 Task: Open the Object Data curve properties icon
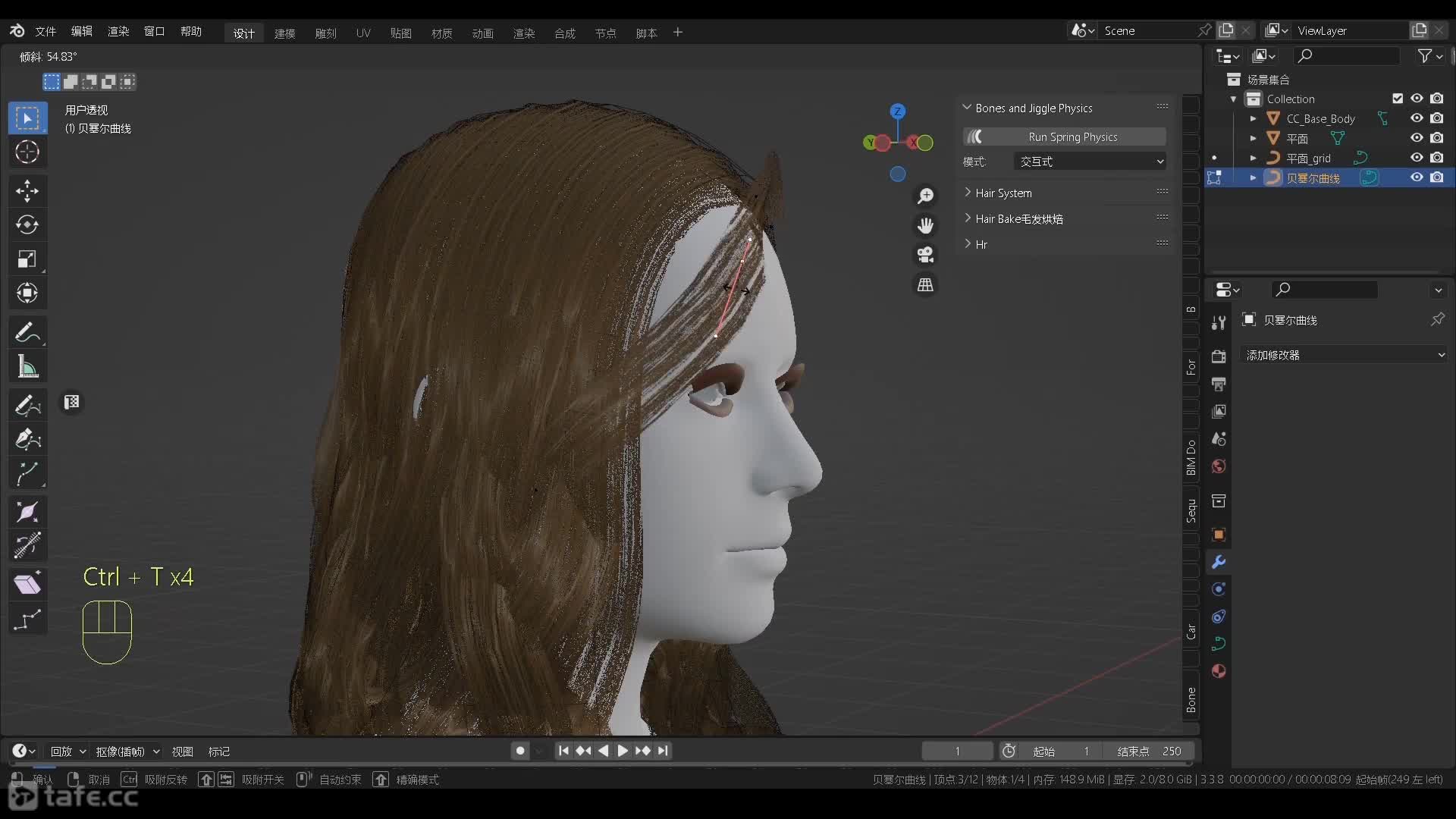1219,644
